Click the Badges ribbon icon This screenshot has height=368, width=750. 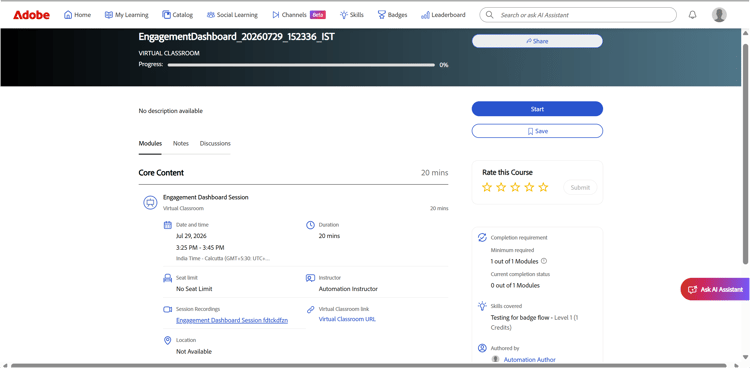[381, 15]
